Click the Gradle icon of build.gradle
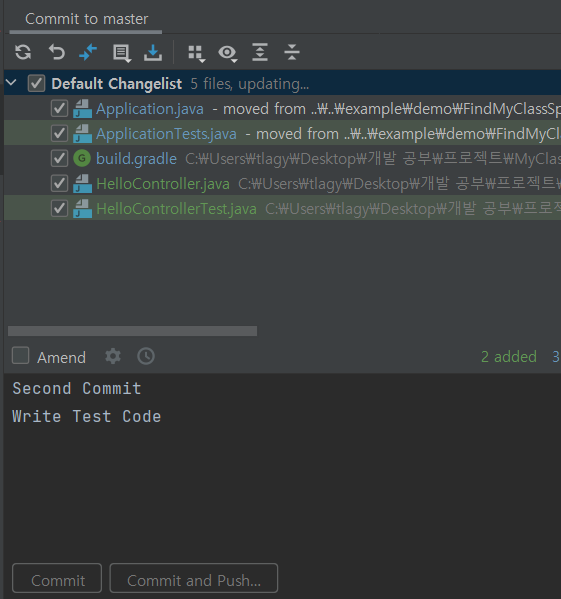Screen dimensions: 561x599 coord(82,158)
